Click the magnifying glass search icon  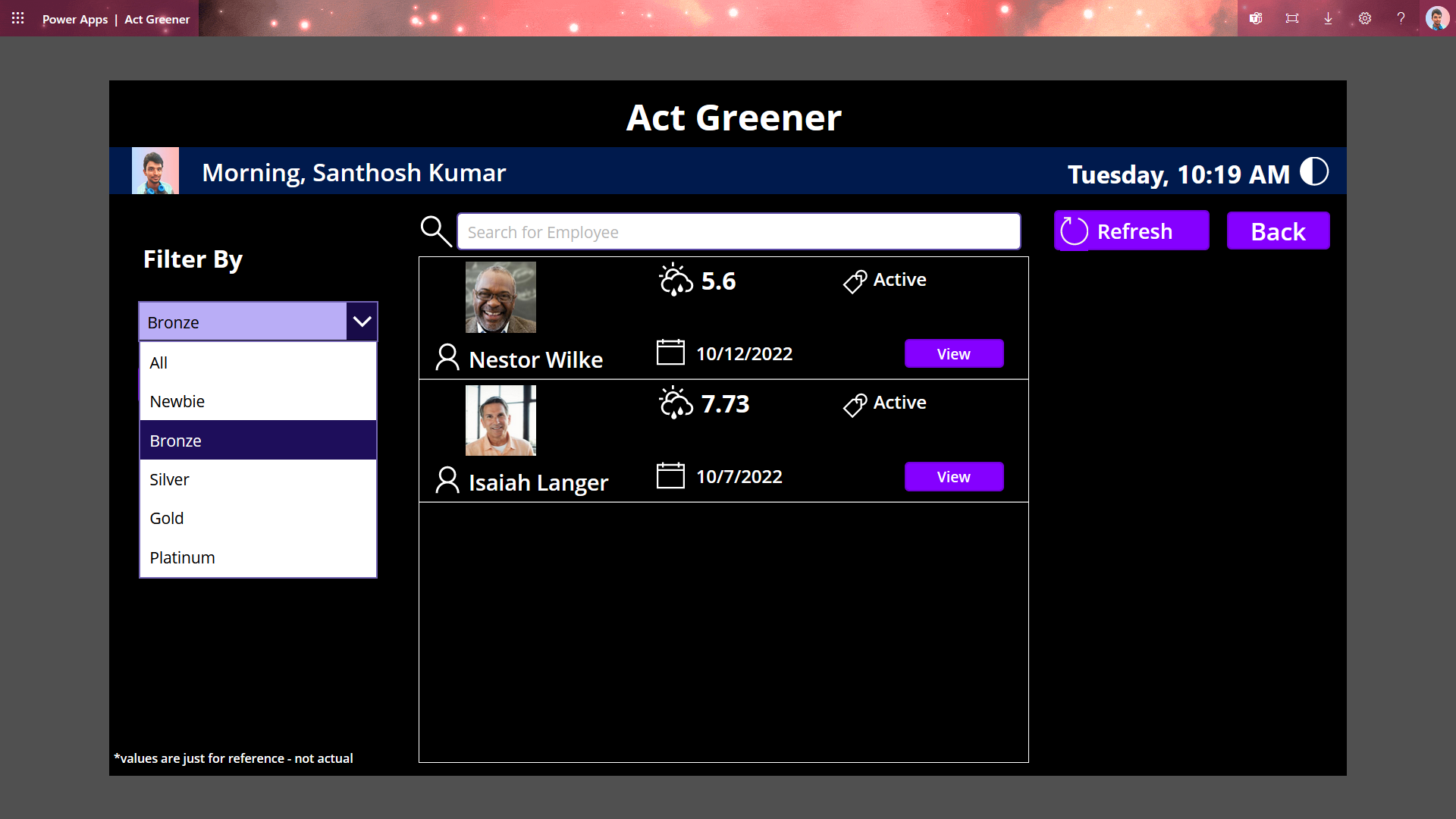point(436,231)
